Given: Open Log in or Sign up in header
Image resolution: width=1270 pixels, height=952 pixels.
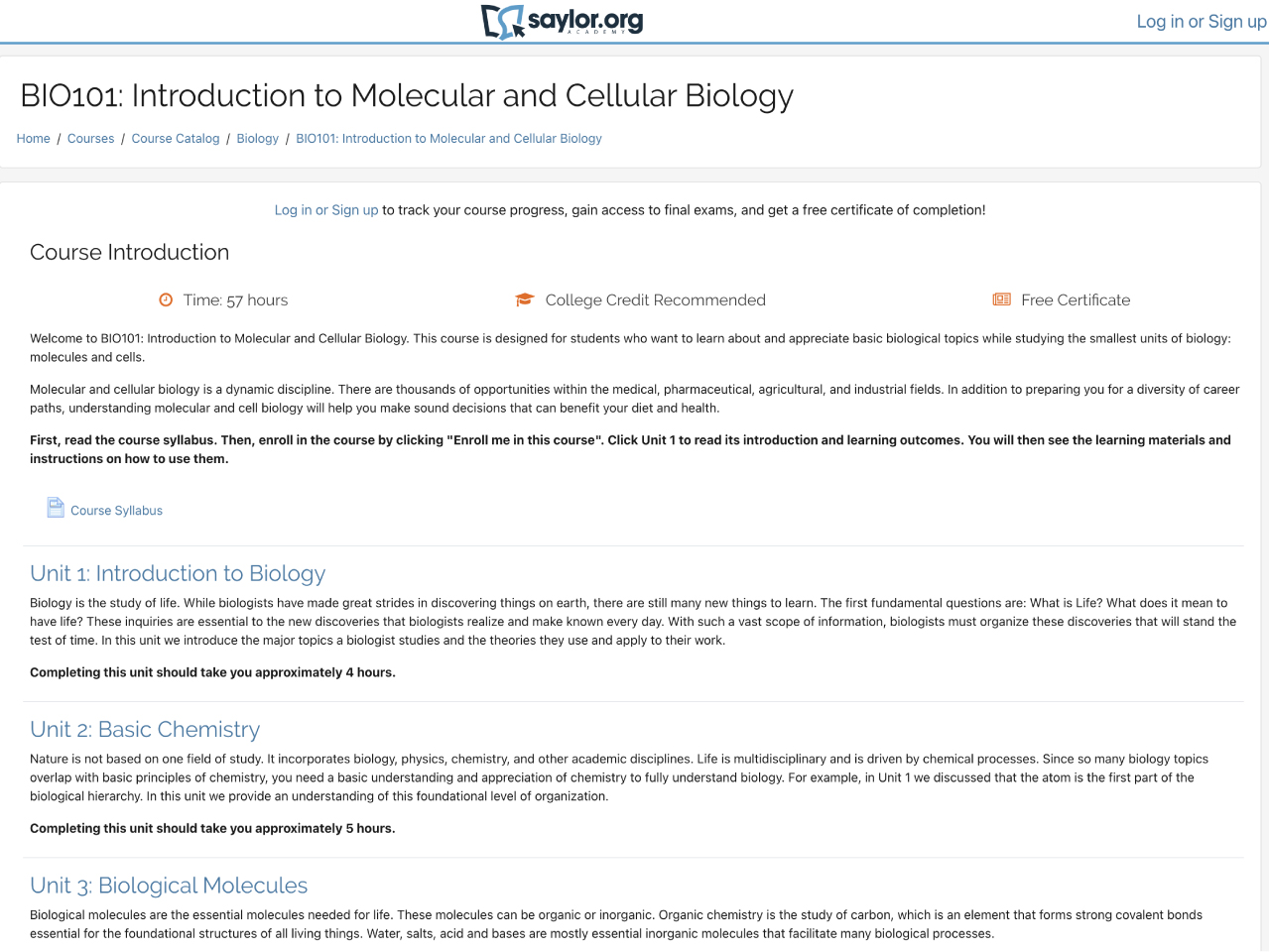Looking at the screenshot, I should (x=1202, y=21).
